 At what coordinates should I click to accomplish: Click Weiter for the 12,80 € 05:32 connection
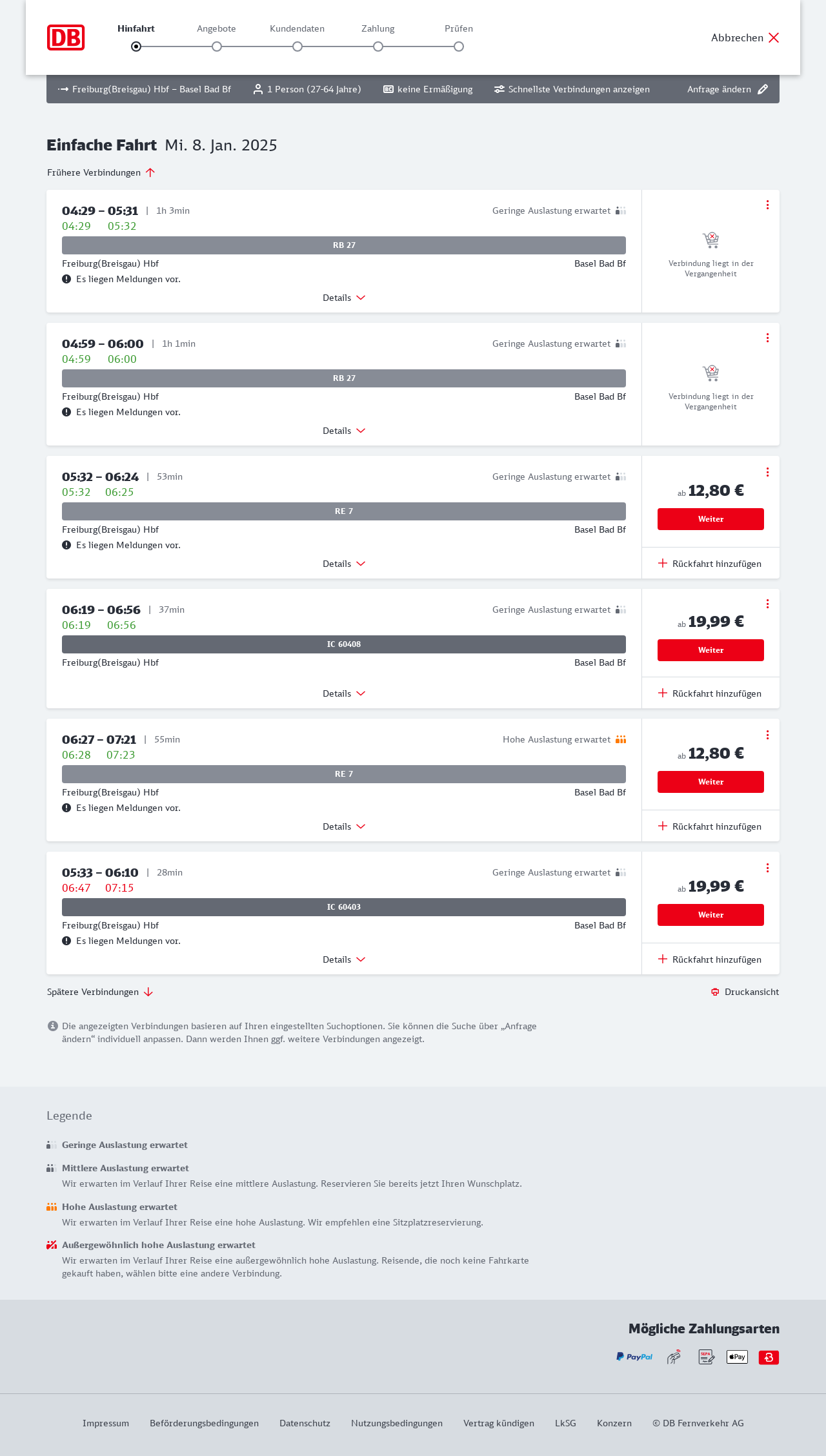coord(710,519)
